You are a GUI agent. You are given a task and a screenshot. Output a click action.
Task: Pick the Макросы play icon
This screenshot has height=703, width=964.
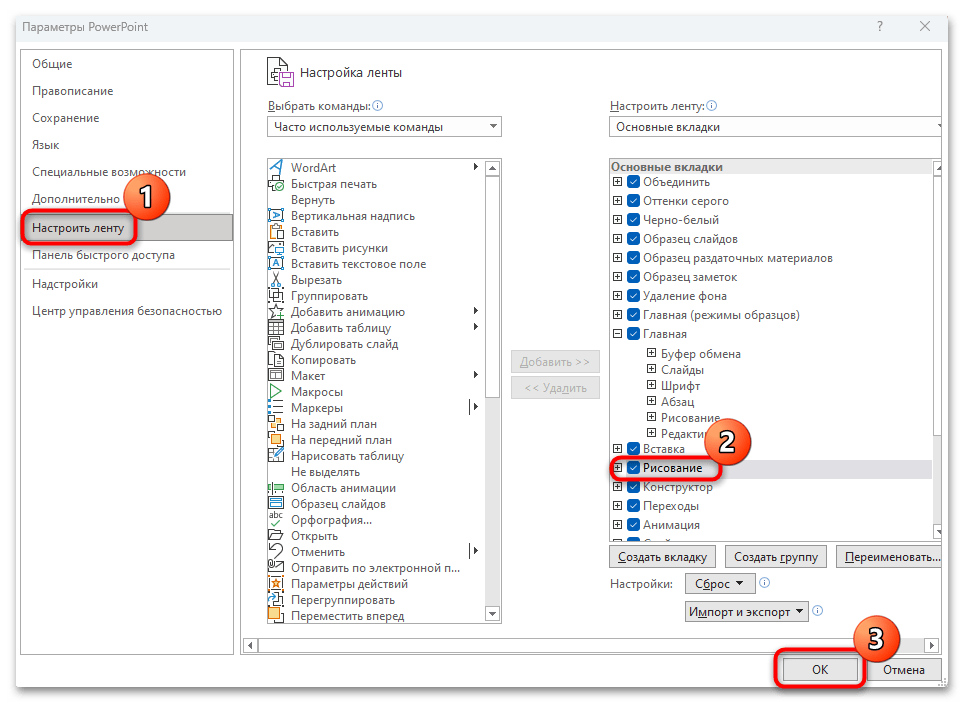(276, 391)
